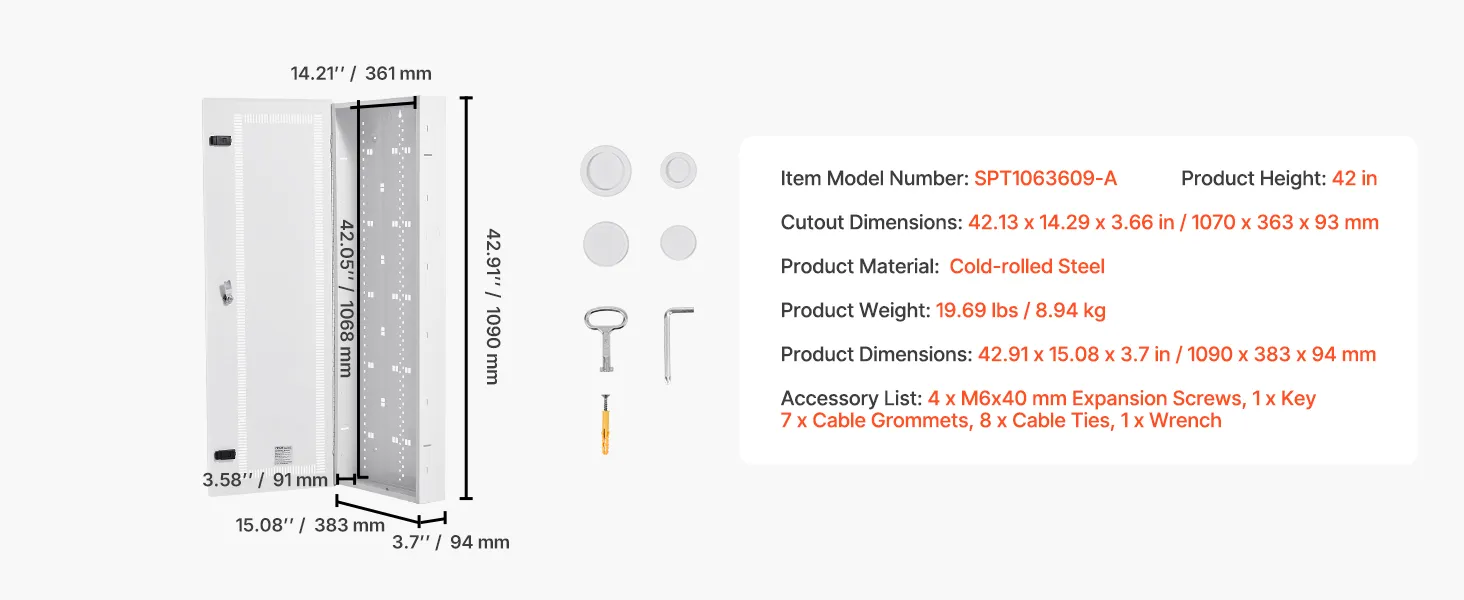Screen dimensions: 1464x600
Task: Select the large flat grommet cap
Action: click(605, 243)
